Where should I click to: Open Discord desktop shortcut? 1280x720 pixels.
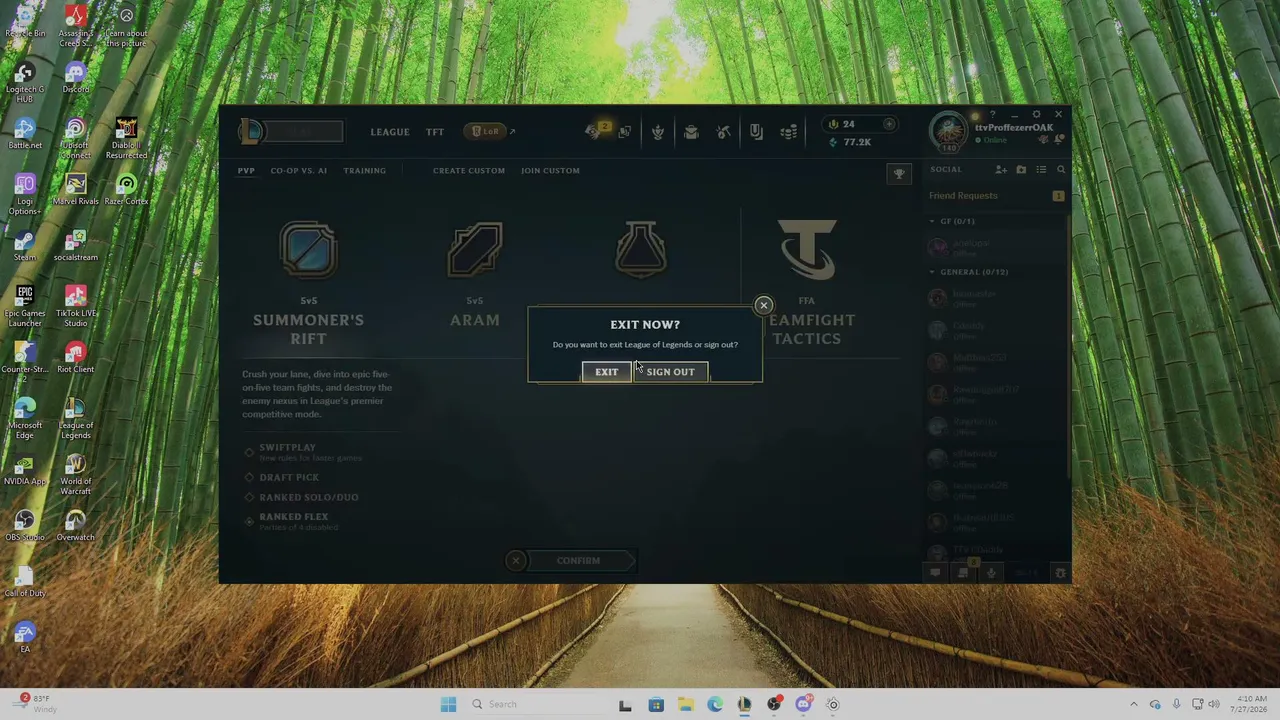(75, 78)
